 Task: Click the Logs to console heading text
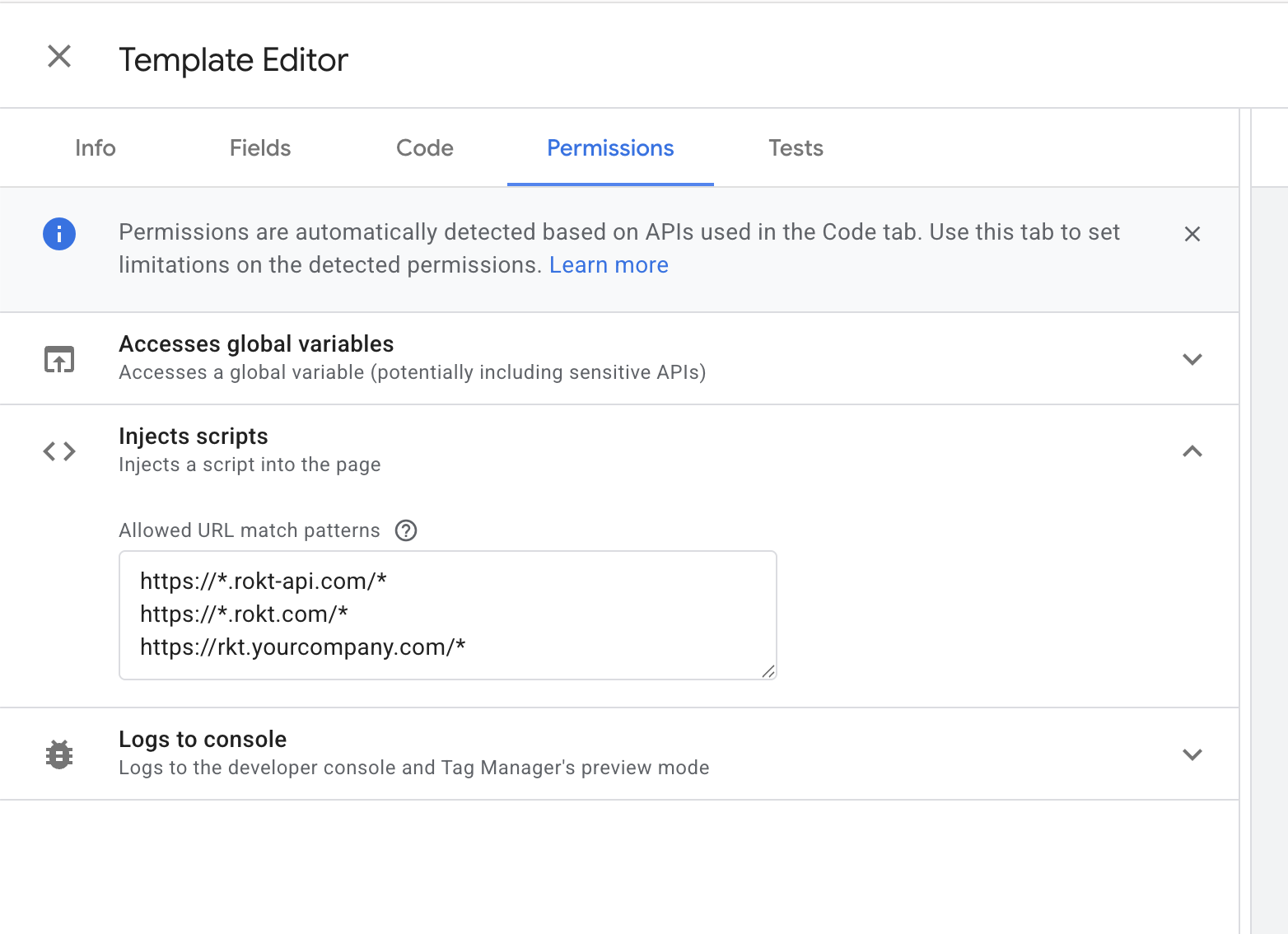tap(203, 740)
